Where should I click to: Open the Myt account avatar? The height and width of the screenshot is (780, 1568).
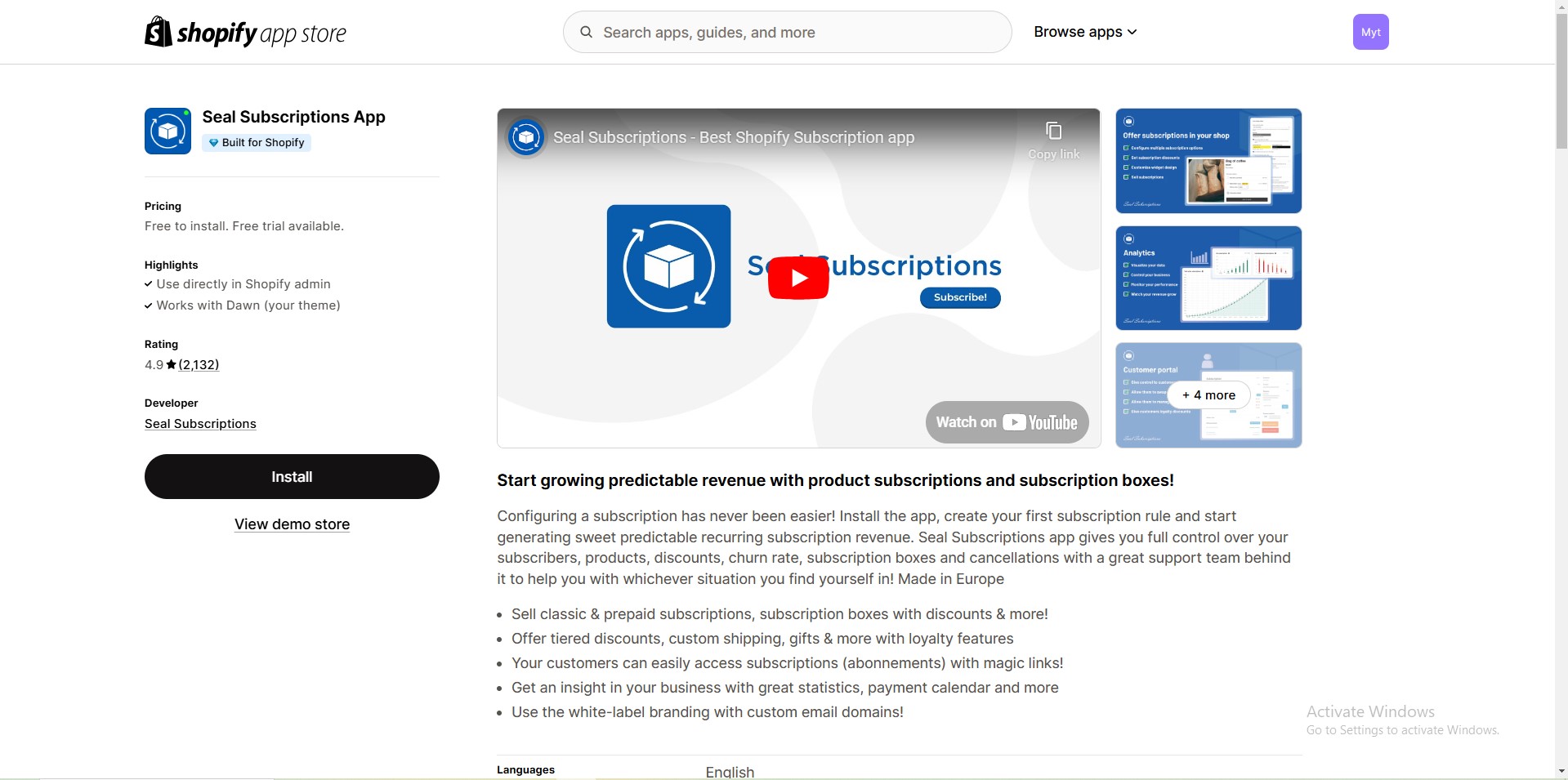(x=1370, y=32)
